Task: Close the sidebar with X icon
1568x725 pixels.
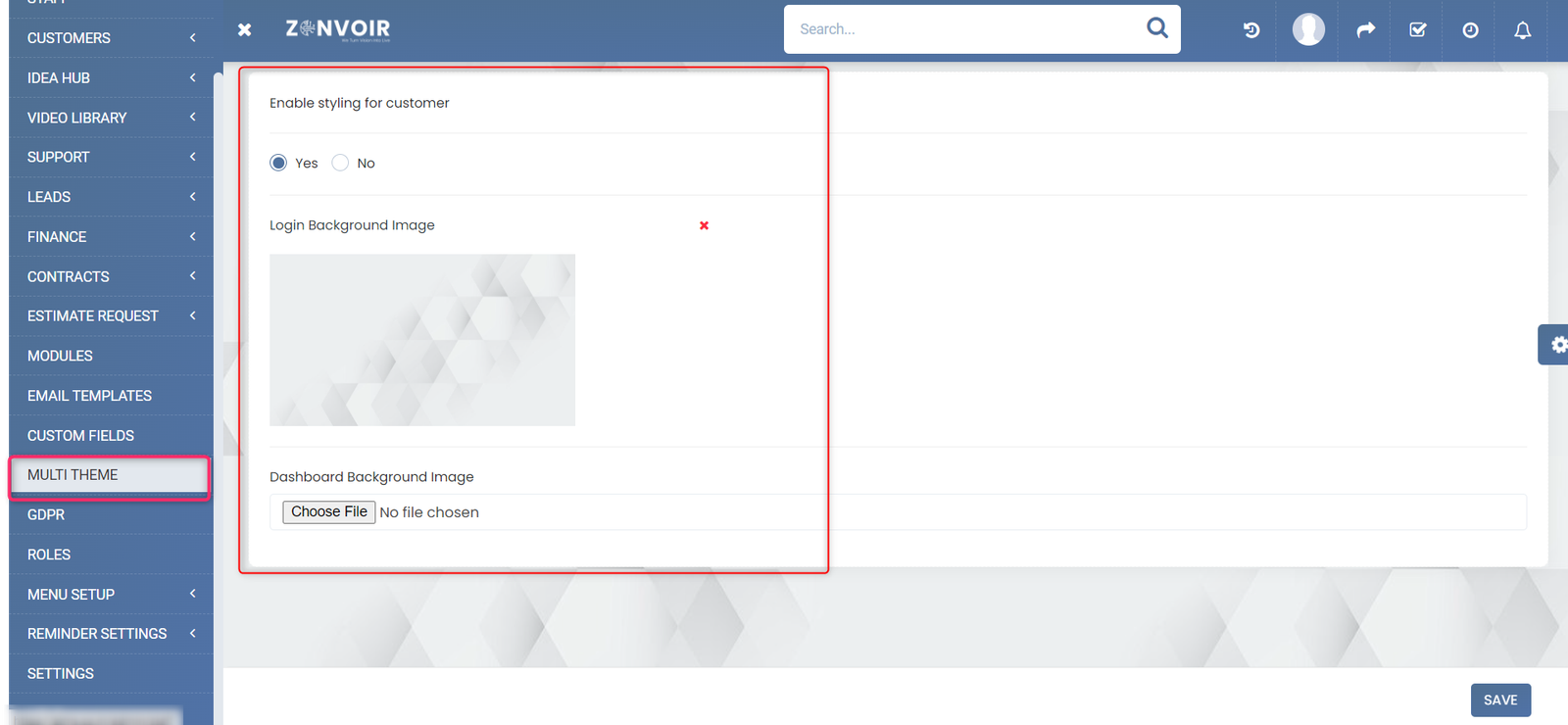Action: [x=245, y=30]
